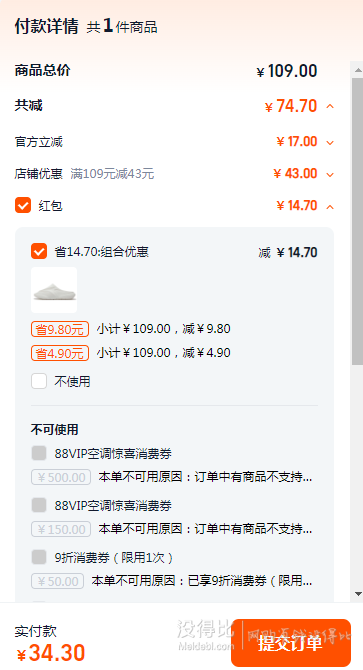This screenshot has height=670, width=363.
Task: Select the 不使用 checkbox
Action: click(x=39, y=381)
